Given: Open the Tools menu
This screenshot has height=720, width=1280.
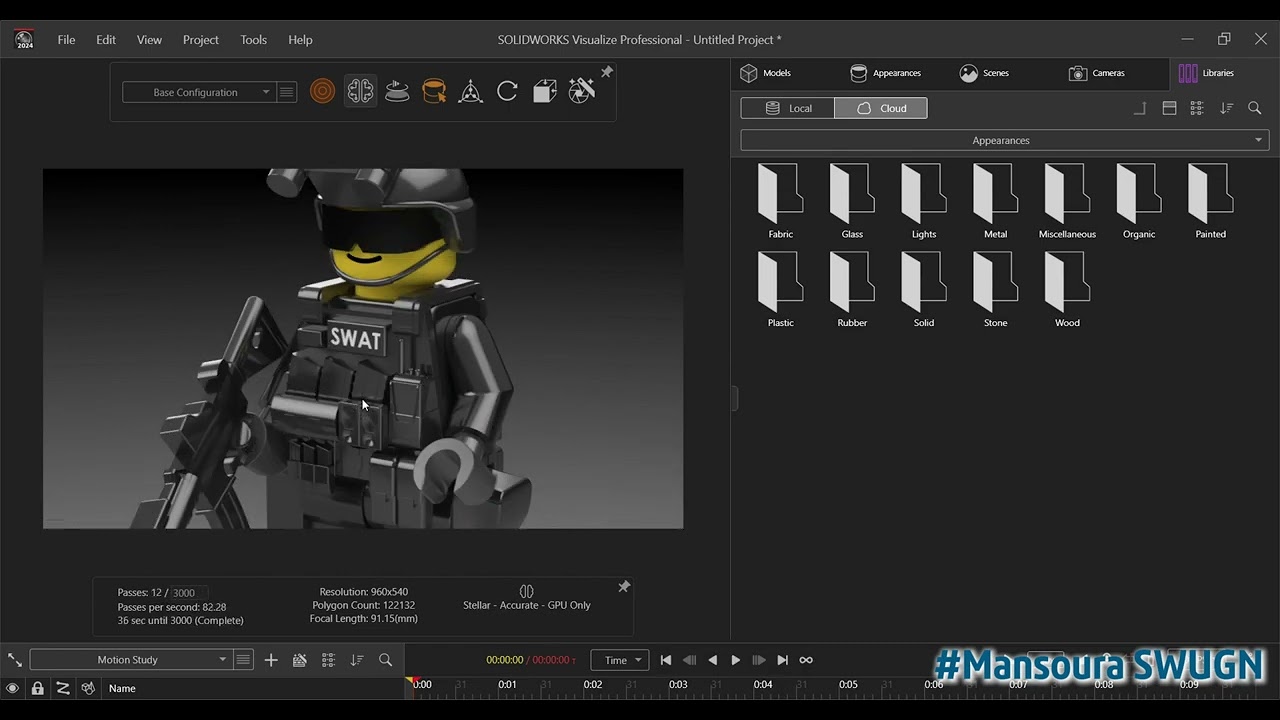Looking at the screenshot, I should [x=253, y=40].
